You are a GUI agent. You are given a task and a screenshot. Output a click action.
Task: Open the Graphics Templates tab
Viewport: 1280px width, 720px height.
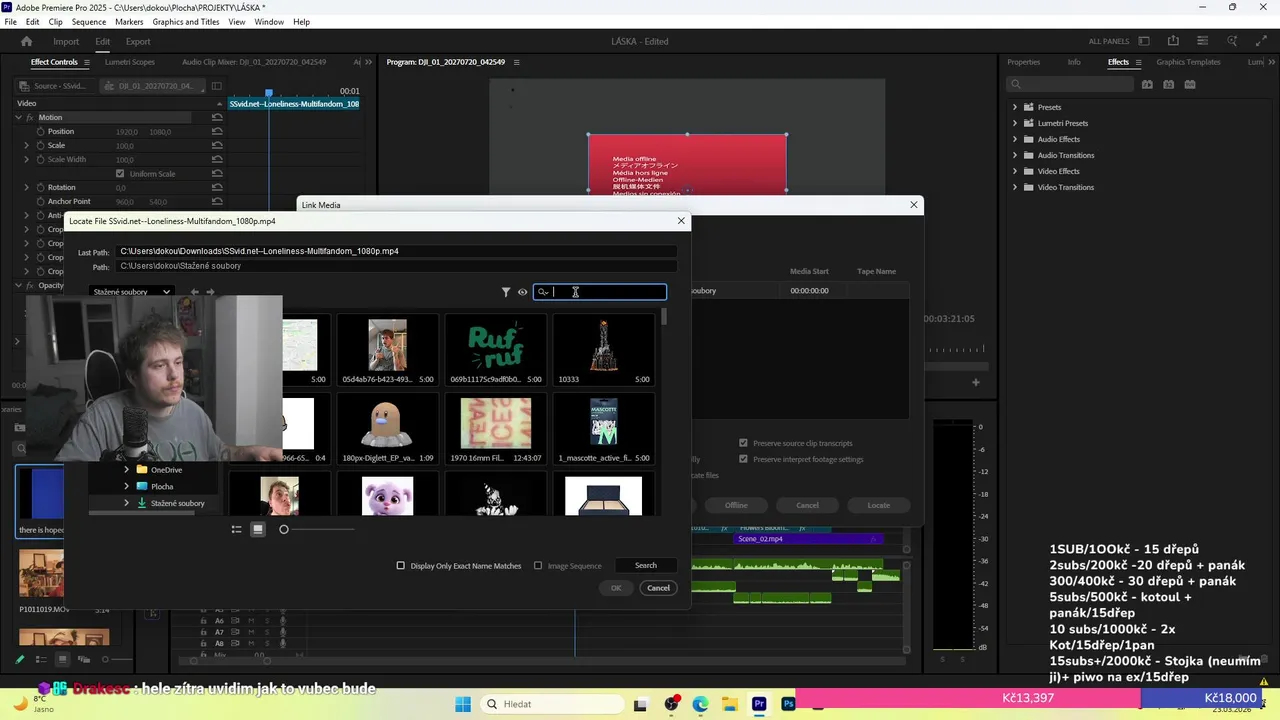click(1188, 62)
